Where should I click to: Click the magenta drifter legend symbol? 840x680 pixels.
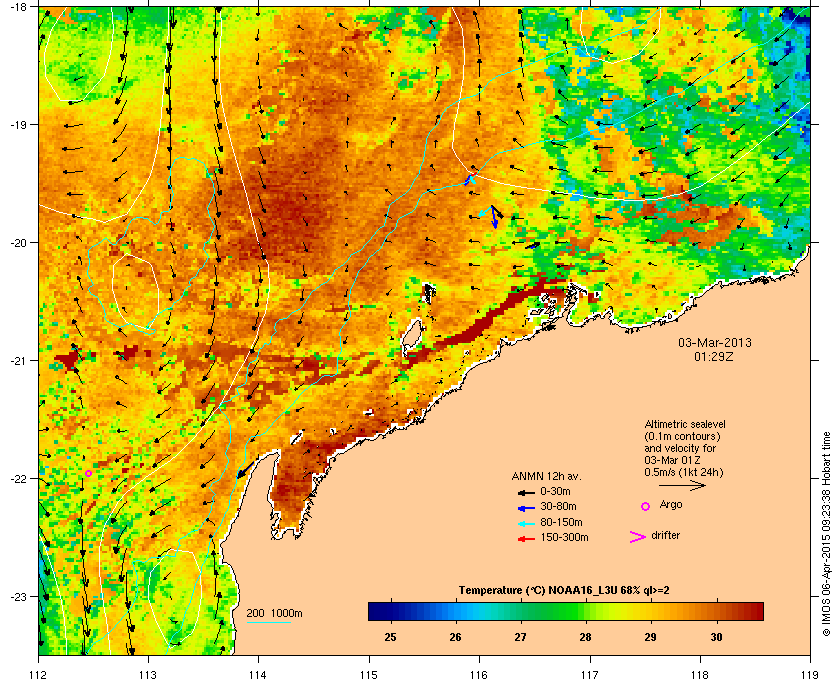pos(638,537)
